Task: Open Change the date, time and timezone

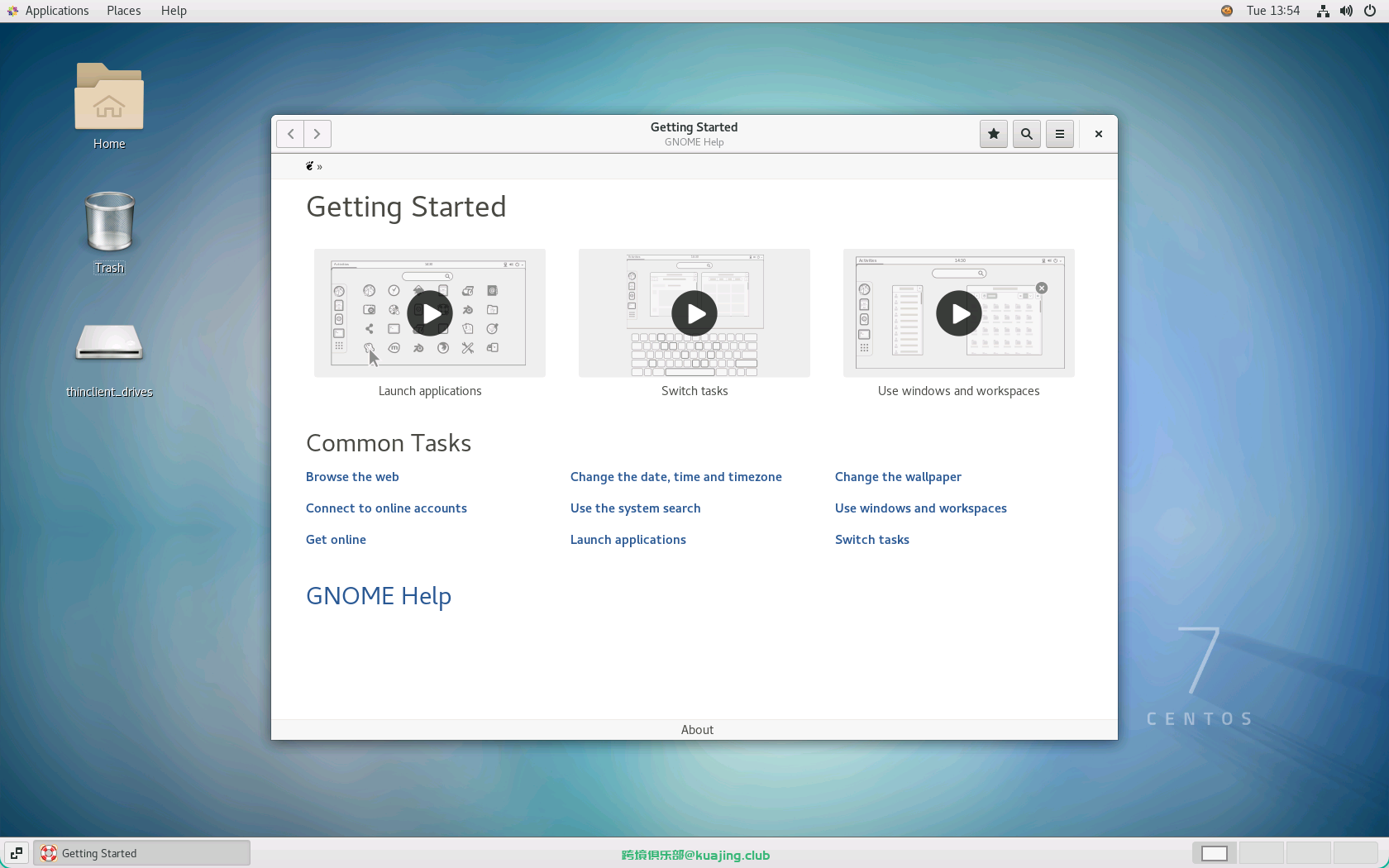Action: click(x=675, y=477)
